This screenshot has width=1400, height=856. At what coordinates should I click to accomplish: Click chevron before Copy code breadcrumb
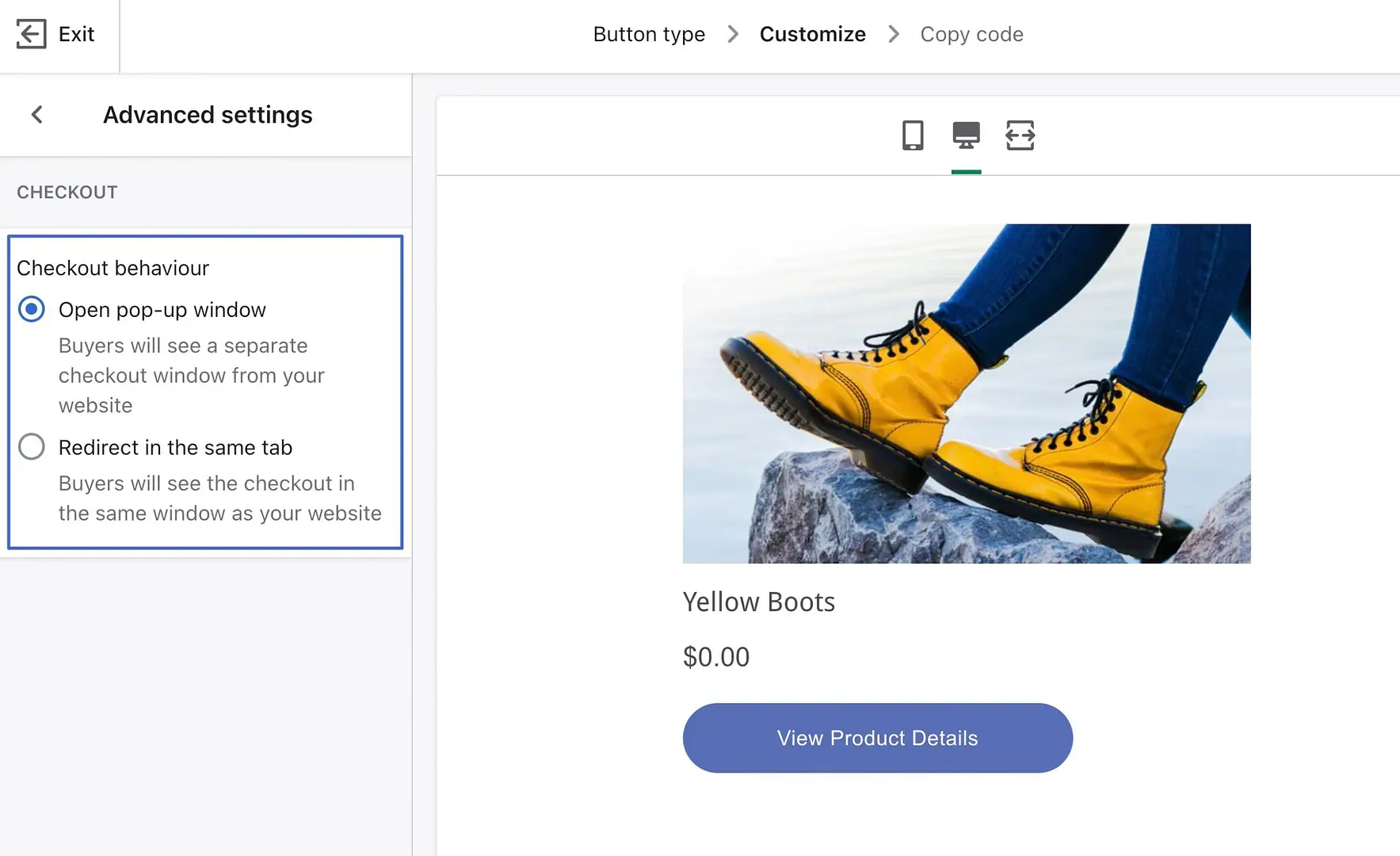click(x=894, y=34)
